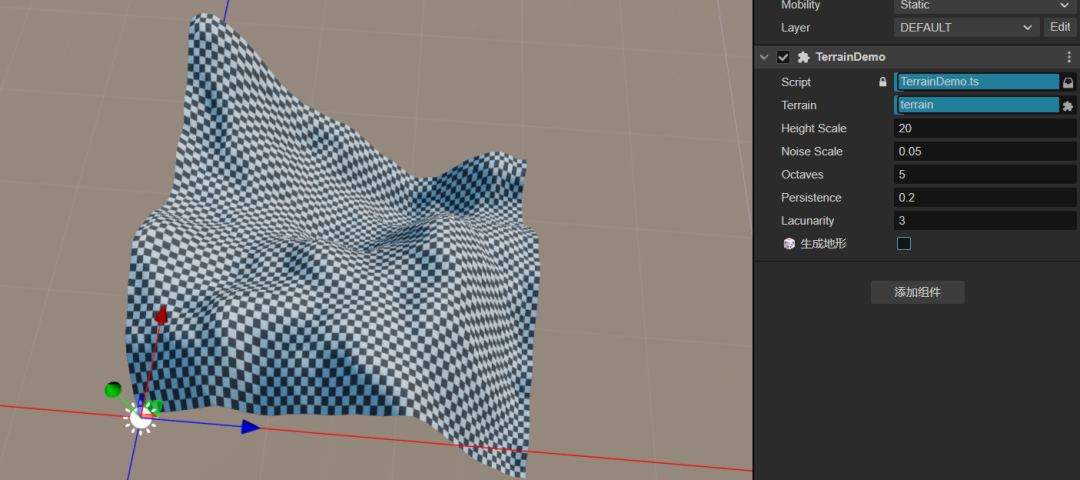This screenshot has height=480, width=1080.
Task: Click the TerrainDemo component puzzle icon
Action: 803,57
